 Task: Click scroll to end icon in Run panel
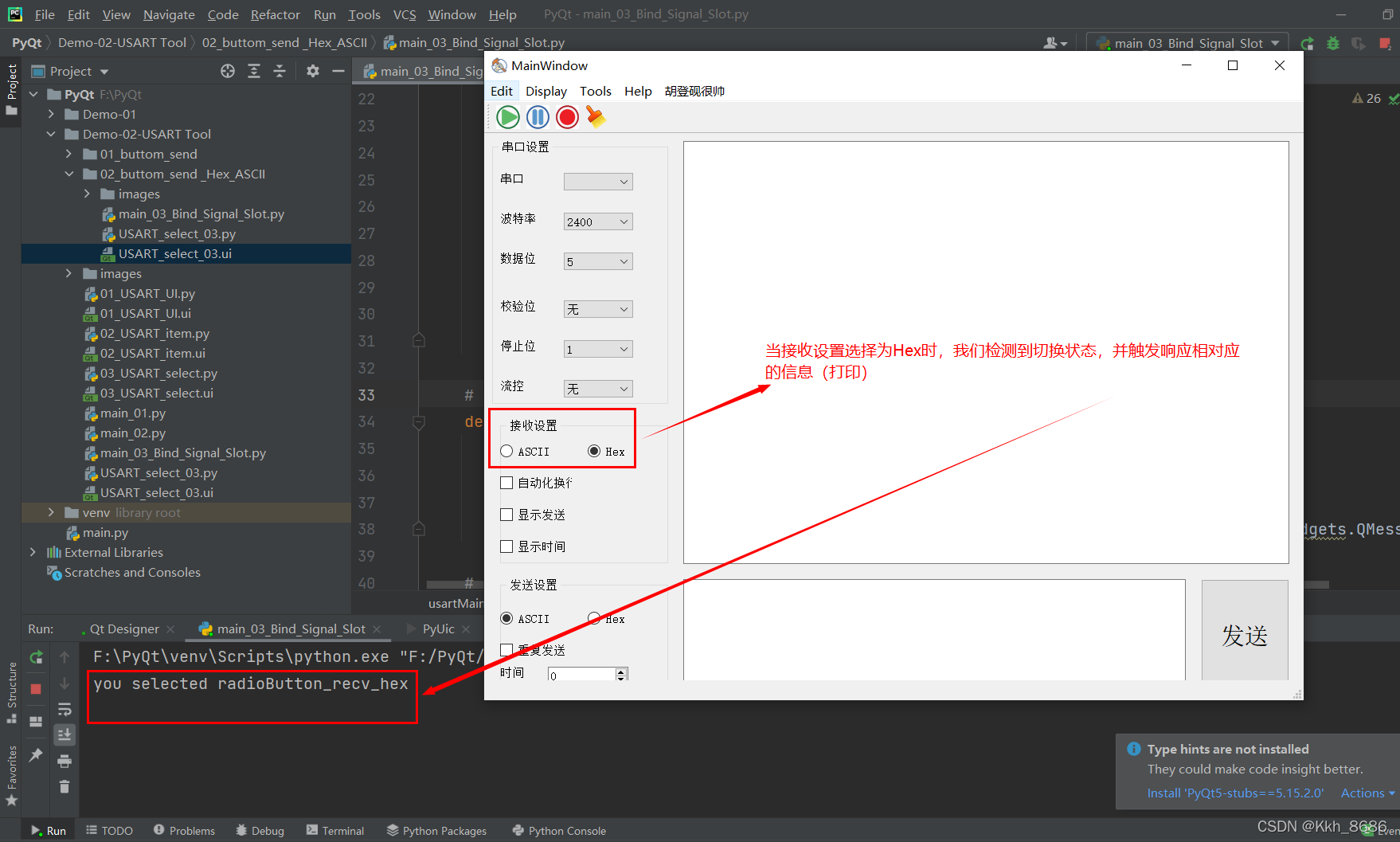tap(65, 734)
